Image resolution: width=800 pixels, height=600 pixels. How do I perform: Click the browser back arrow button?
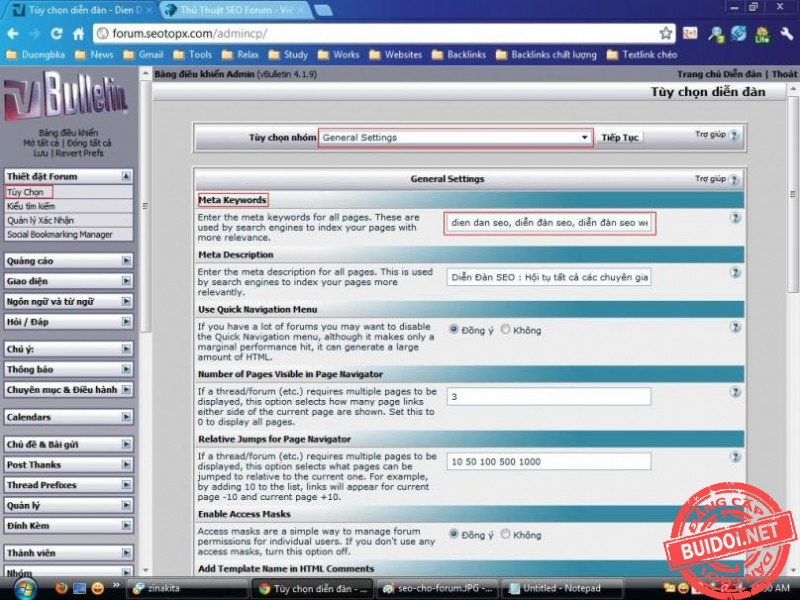click(13, 33)
